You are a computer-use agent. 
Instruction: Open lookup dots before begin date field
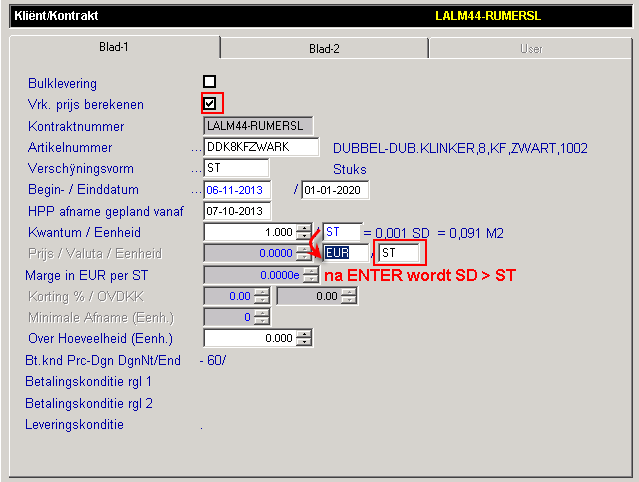click(196, 193)
